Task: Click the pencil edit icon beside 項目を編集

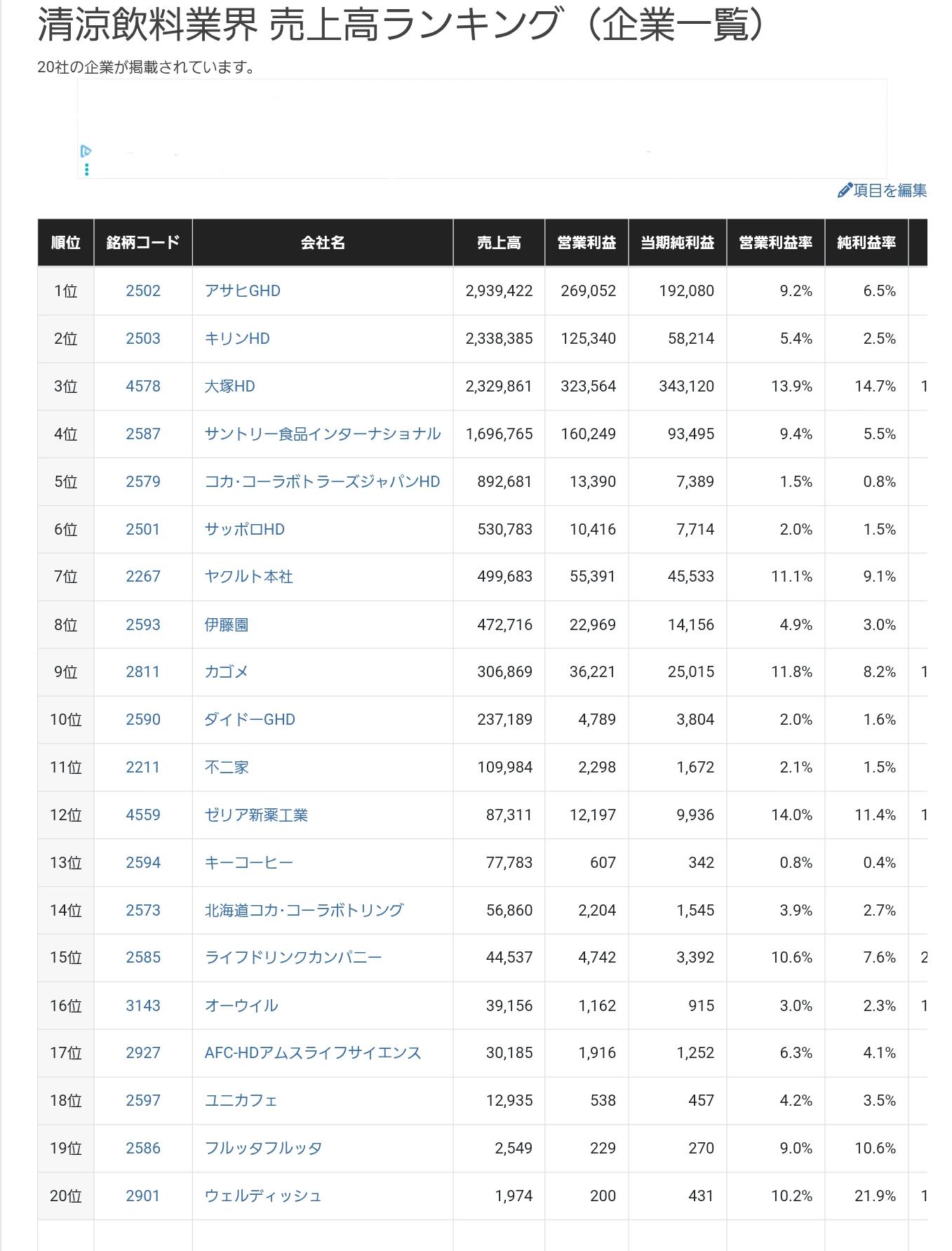Action: pyautogui.click(x=845, y=190)
